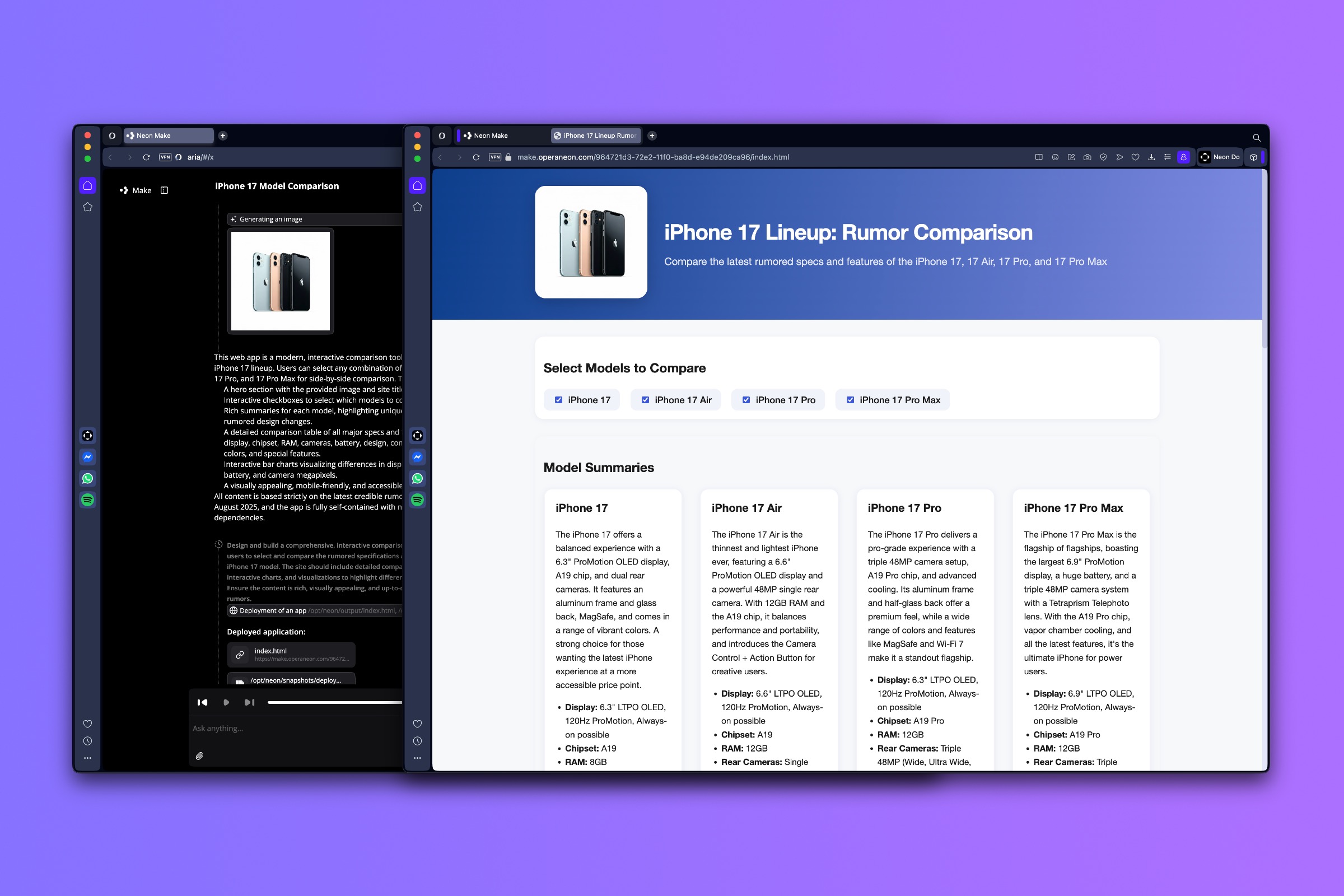Viewport: 1344px width, 896px height.
Task: Expand the Generating an image step
Action: click(271, 219)
